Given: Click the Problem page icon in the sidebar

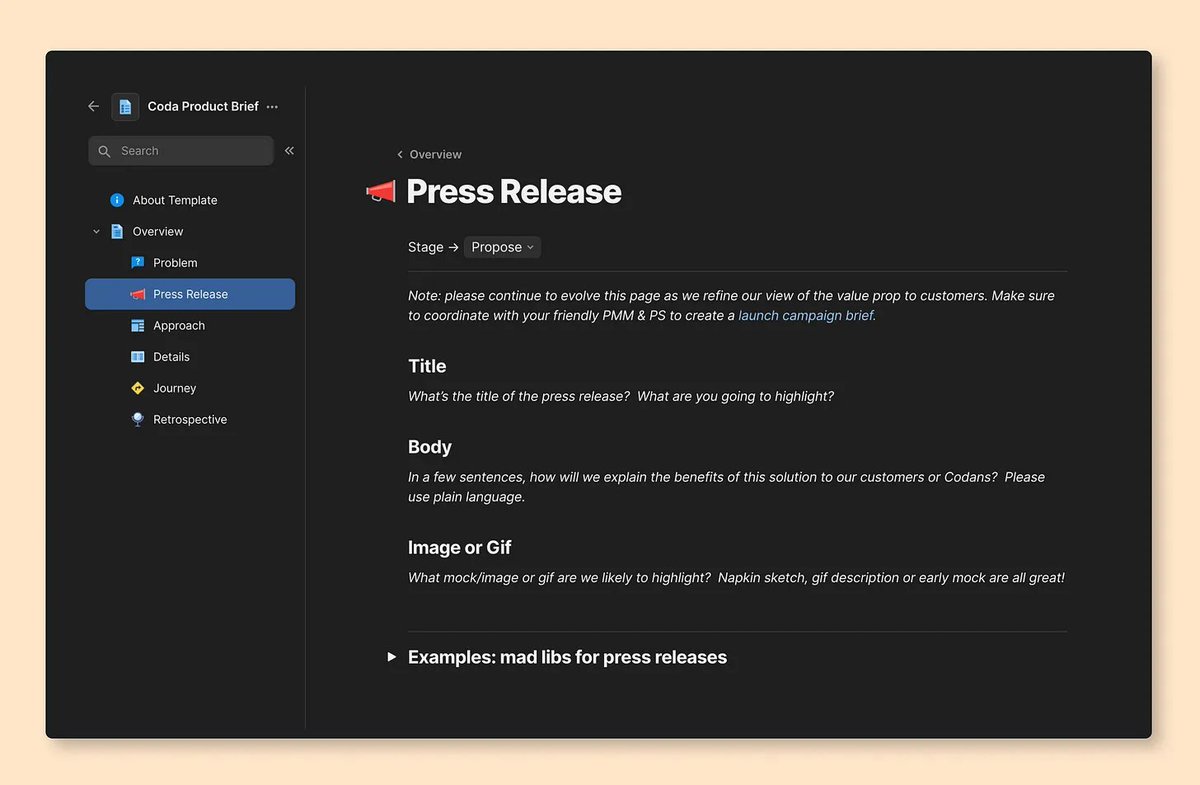Looking at the screenshot, I should click(x=136, y=262).
